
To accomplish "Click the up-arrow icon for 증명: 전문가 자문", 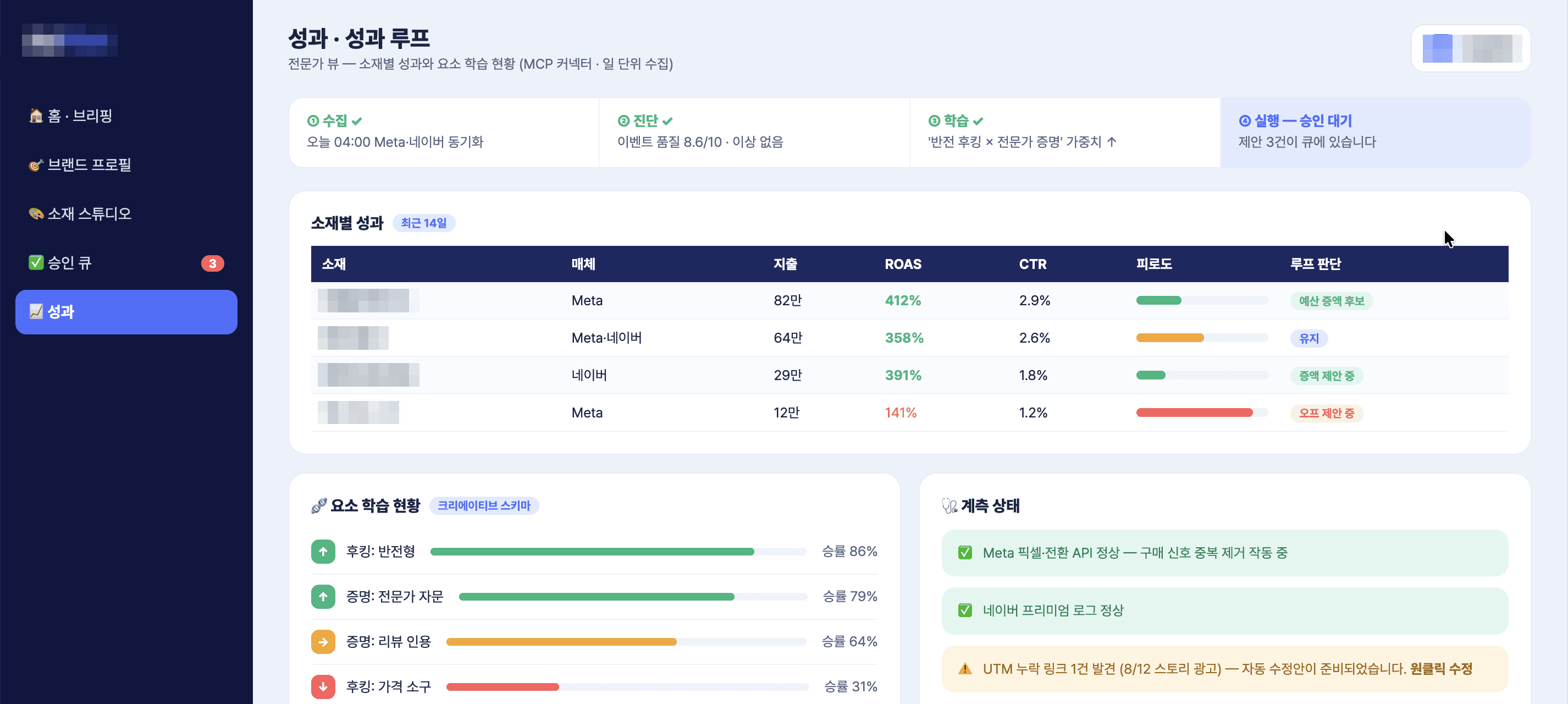I will tap(323, 597).
